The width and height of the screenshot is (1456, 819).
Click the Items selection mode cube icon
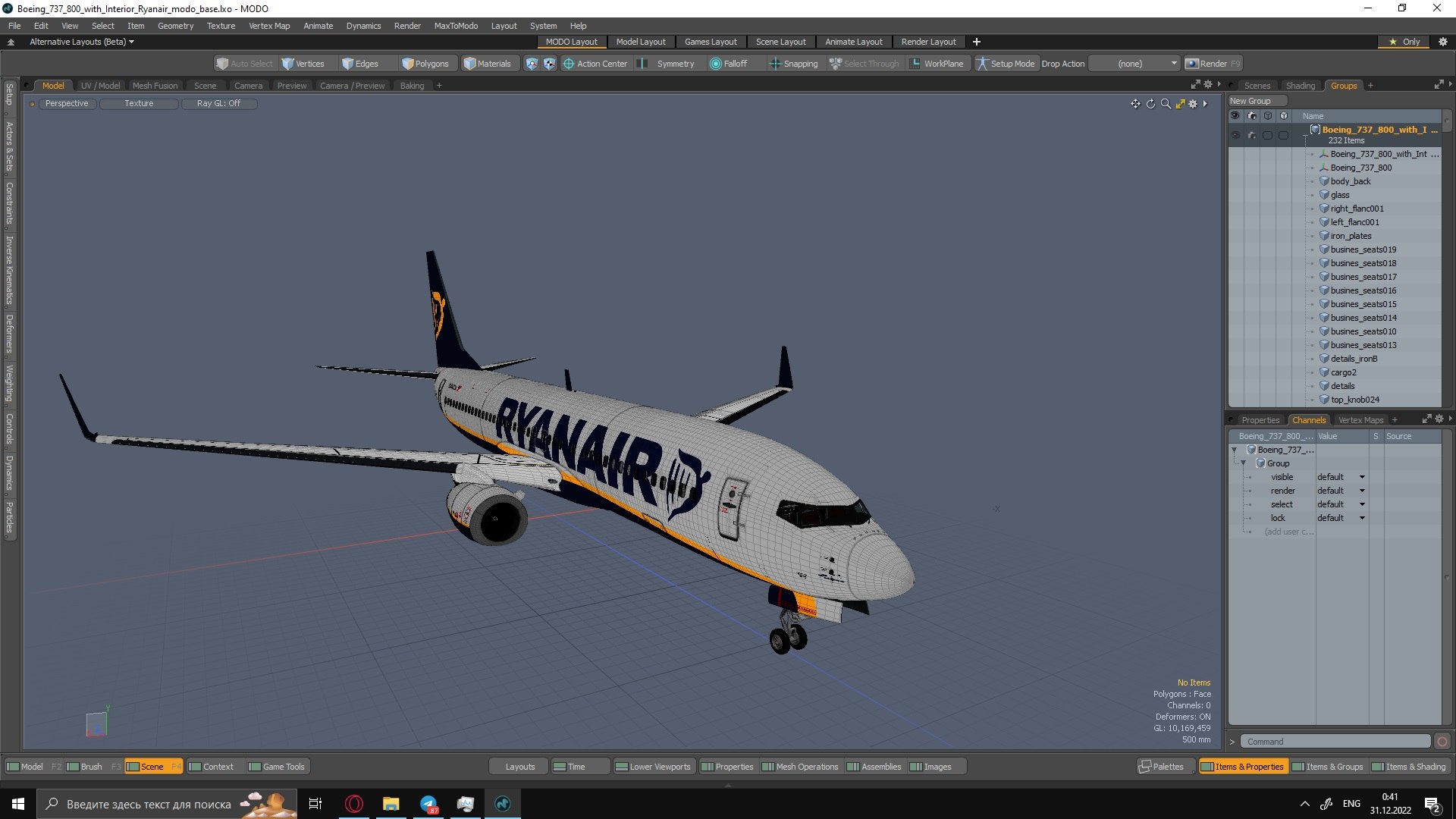click(x=532, y=64)
